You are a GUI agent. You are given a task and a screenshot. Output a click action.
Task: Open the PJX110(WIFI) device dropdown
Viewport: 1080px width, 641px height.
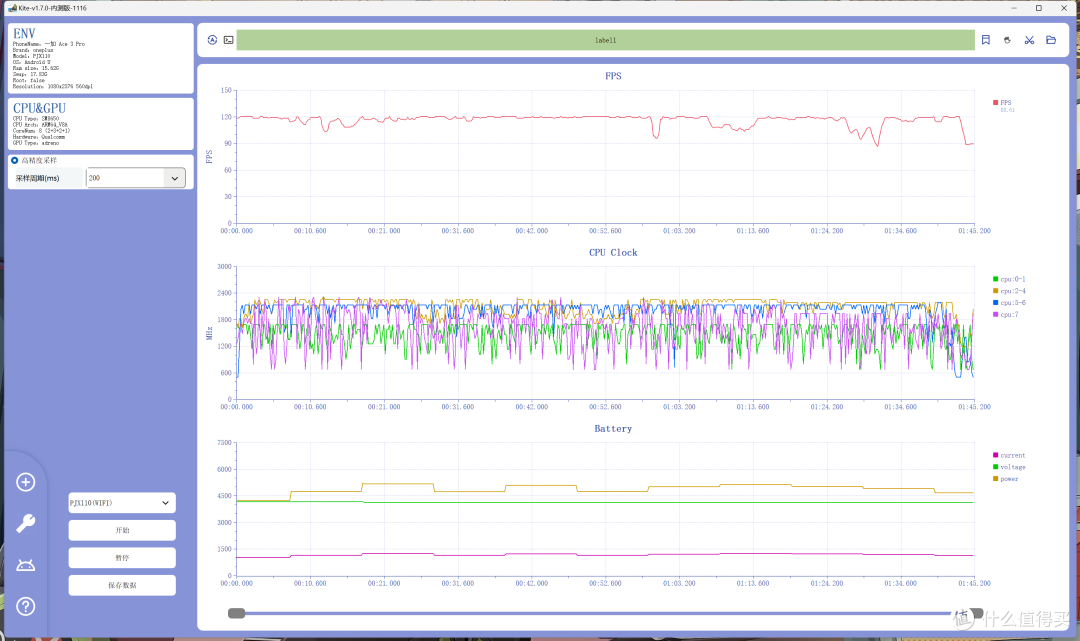(x=122, y=503)
